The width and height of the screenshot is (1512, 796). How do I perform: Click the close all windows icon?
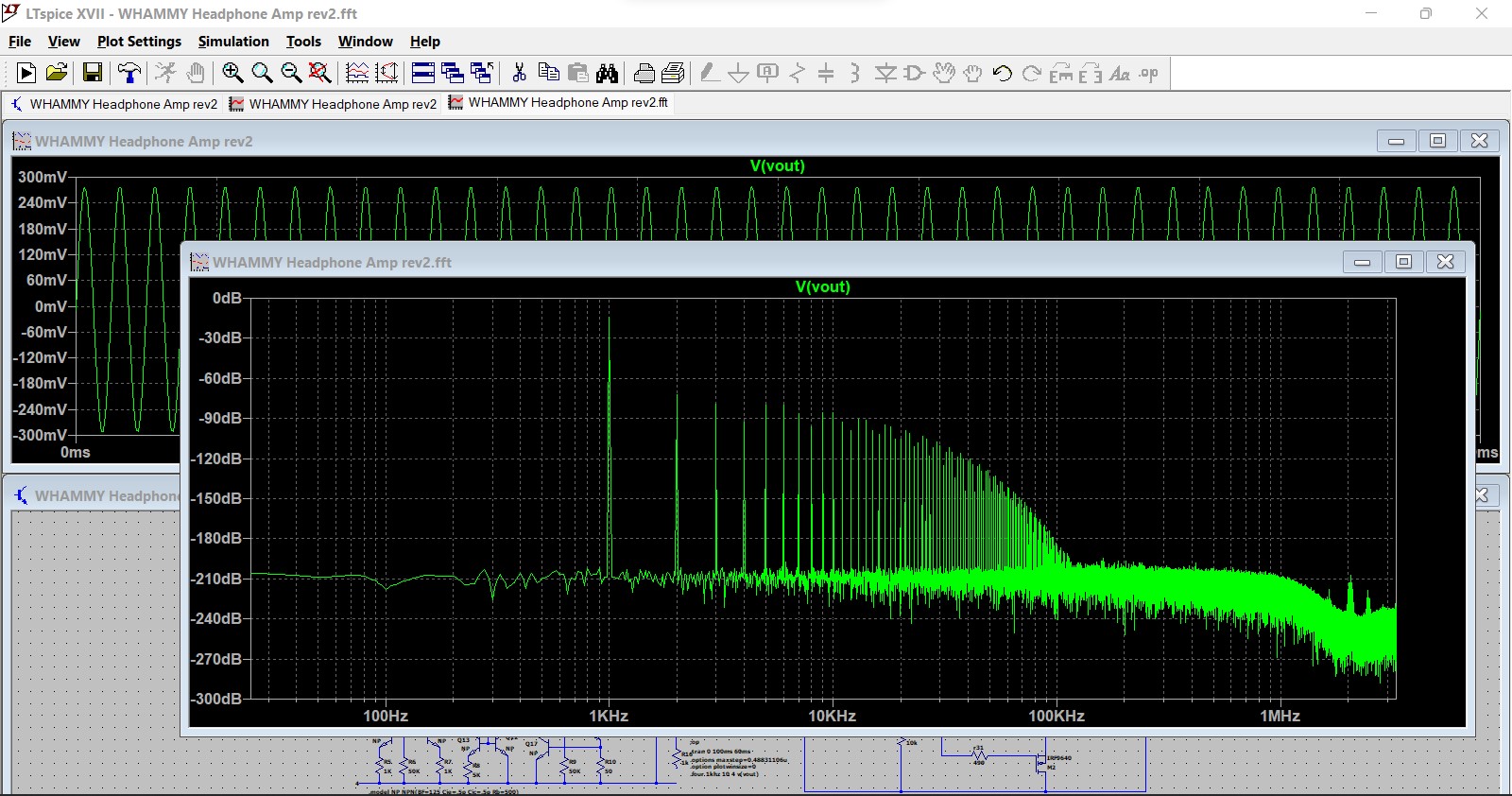coord(482,73)
